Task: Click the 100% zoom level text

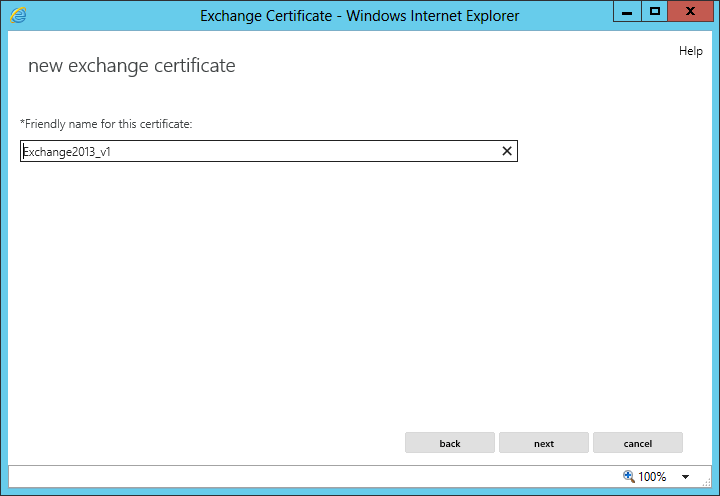Action: click(x=652, y=477)
